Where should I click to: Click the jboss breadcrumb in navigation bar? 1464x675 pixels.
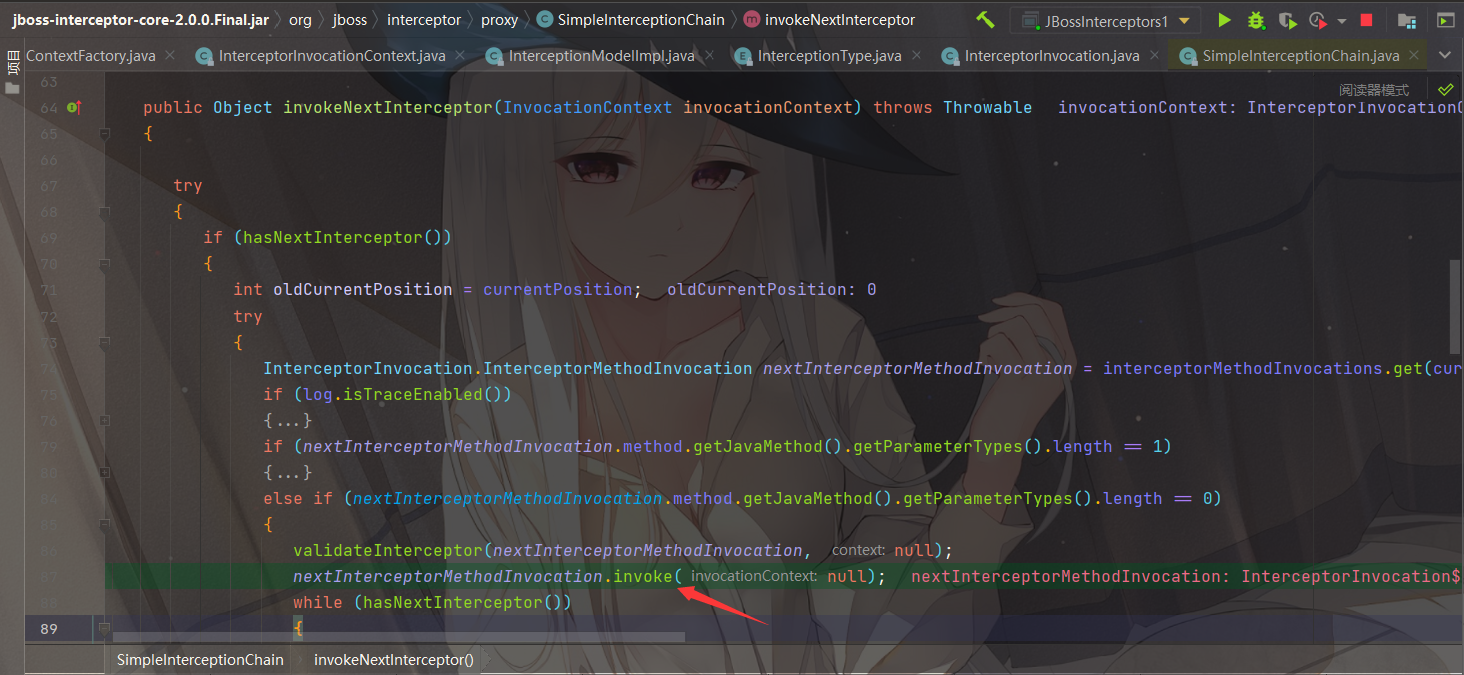[349, 20]
